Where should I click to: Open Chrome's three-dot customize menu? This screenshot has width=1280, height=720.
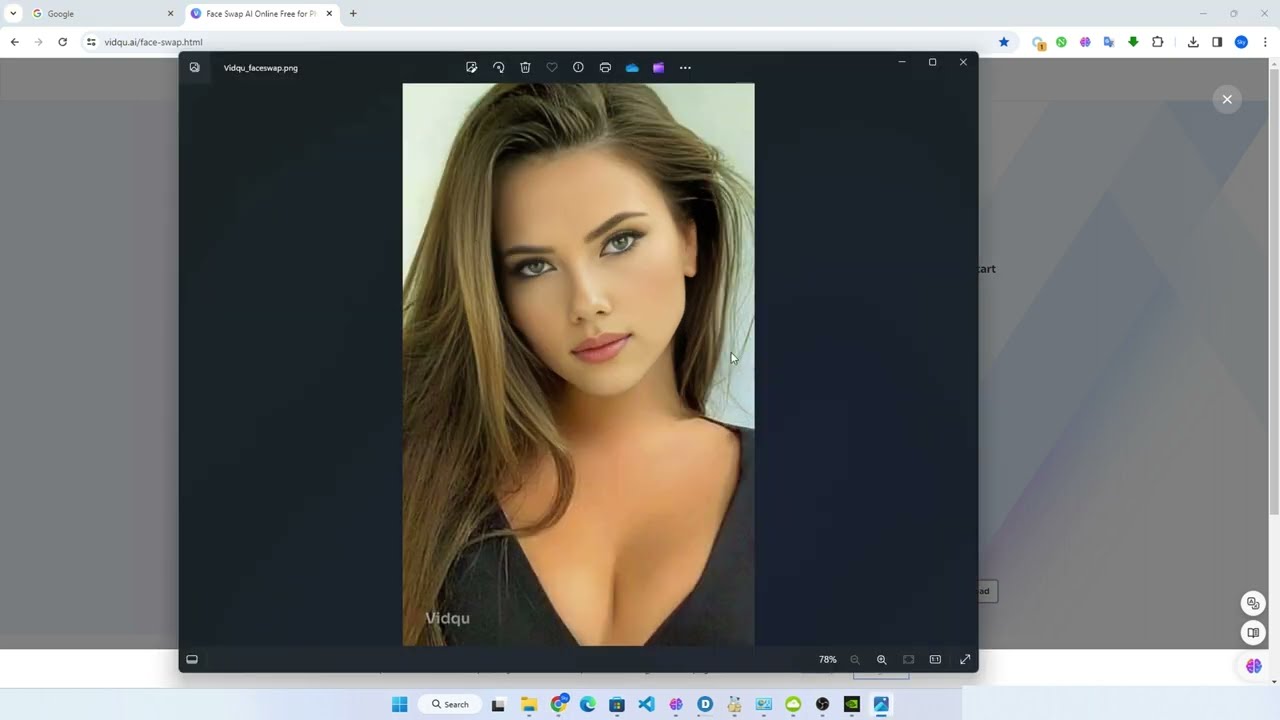1267,42
